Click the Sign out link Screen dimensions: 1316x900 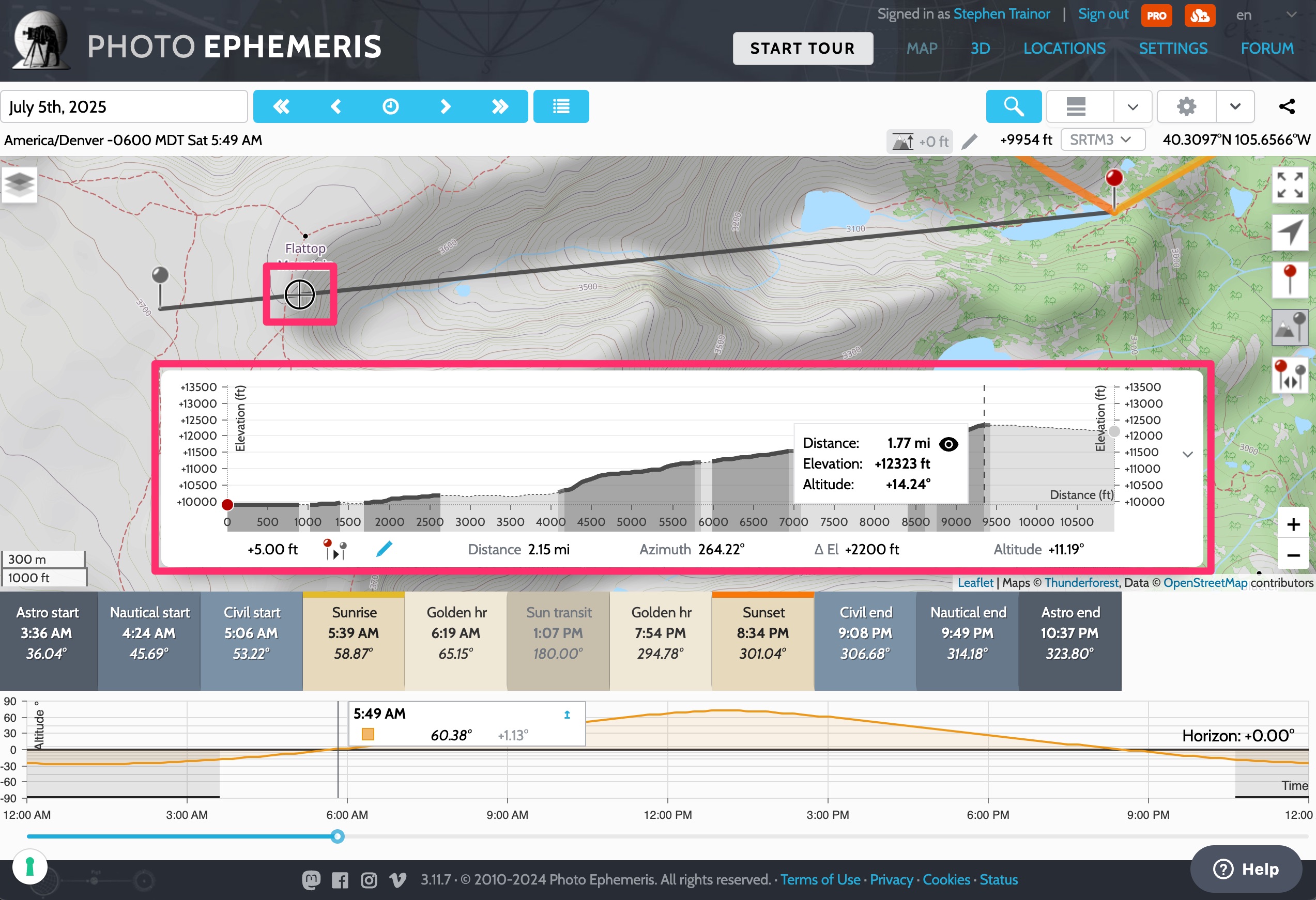click(1103, 14)
